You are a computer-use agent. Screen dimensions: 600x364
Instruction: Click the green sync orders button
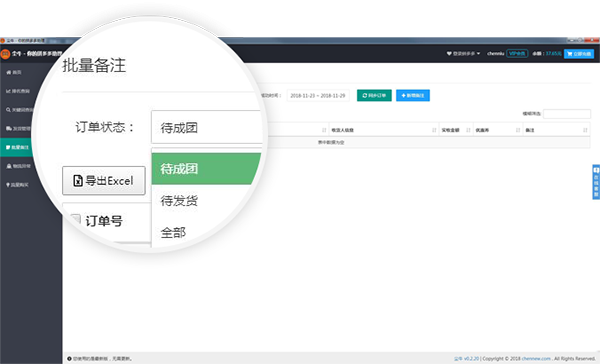click(374, 96)
